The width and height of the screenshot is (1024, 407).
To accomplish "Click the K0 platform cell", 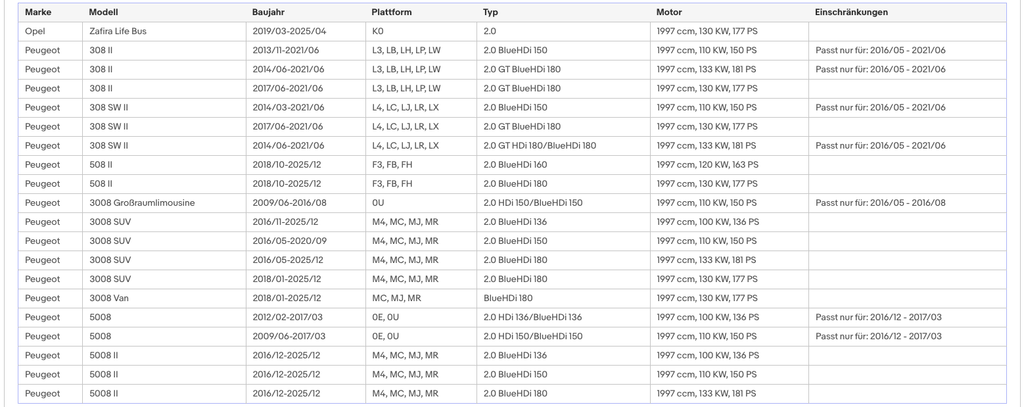I will (421, 31).
